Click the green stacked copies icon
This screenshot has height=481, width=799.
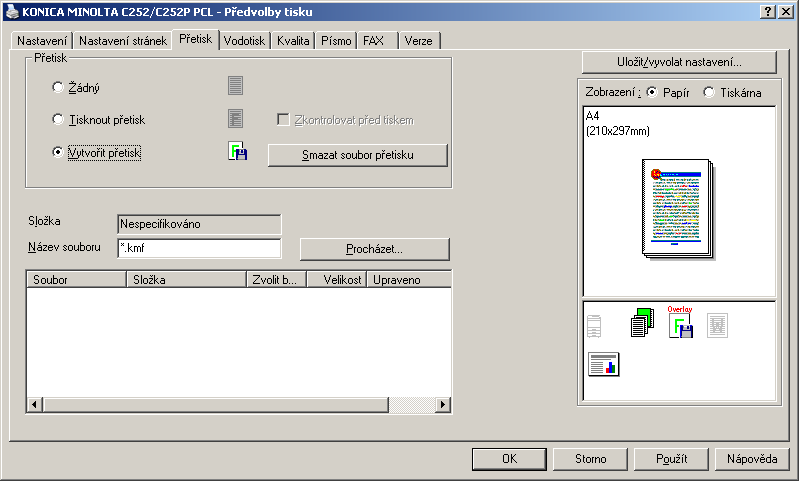(x=642, y=322)
